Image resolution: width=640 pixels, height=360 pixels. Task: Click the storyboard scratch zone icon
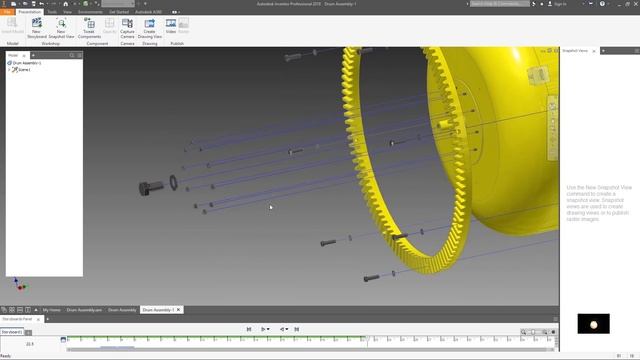pyautogui.click(x=63, y=340)
